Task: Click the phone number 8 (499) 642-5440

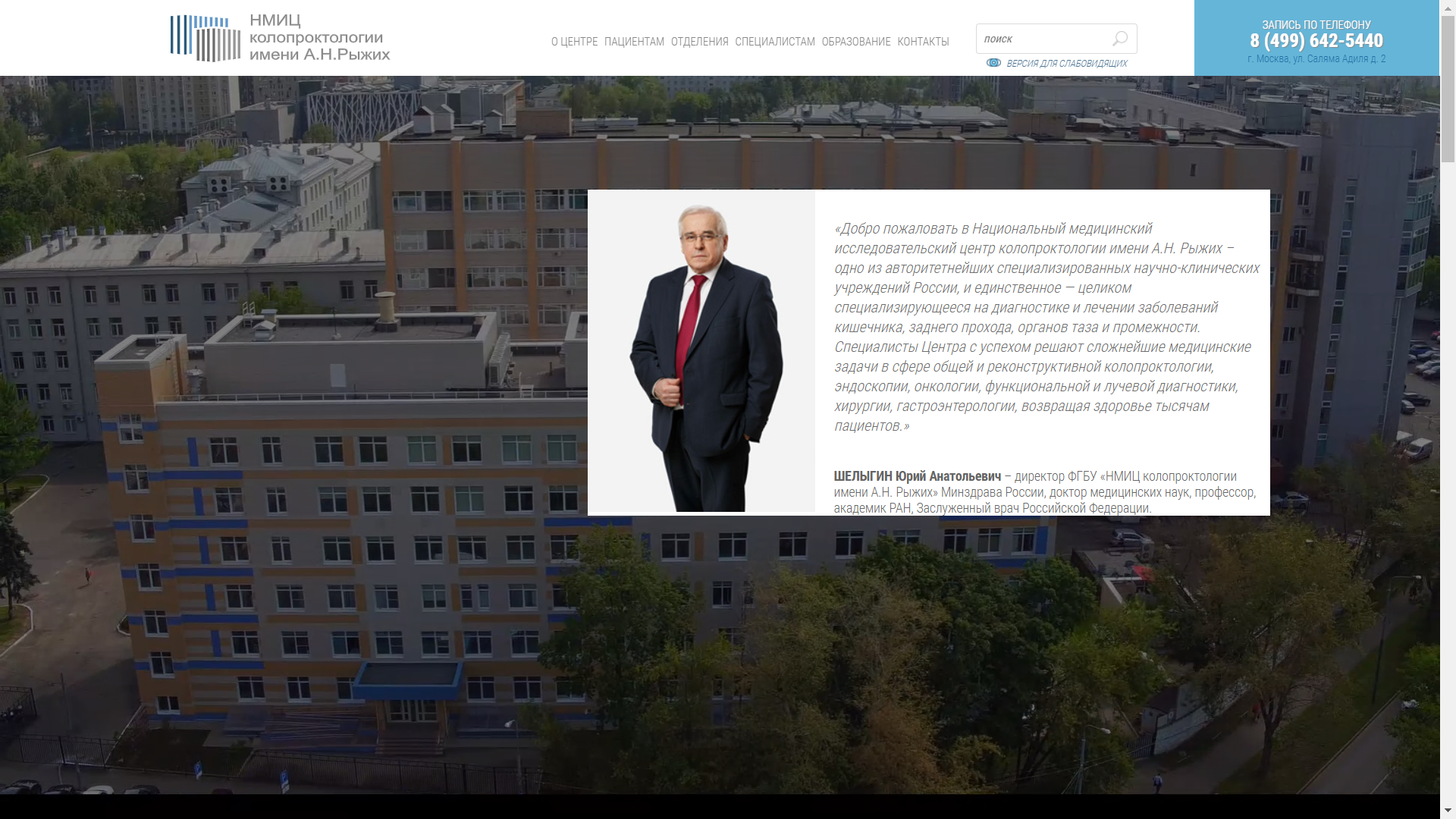Action: (x=1316, y=41)
